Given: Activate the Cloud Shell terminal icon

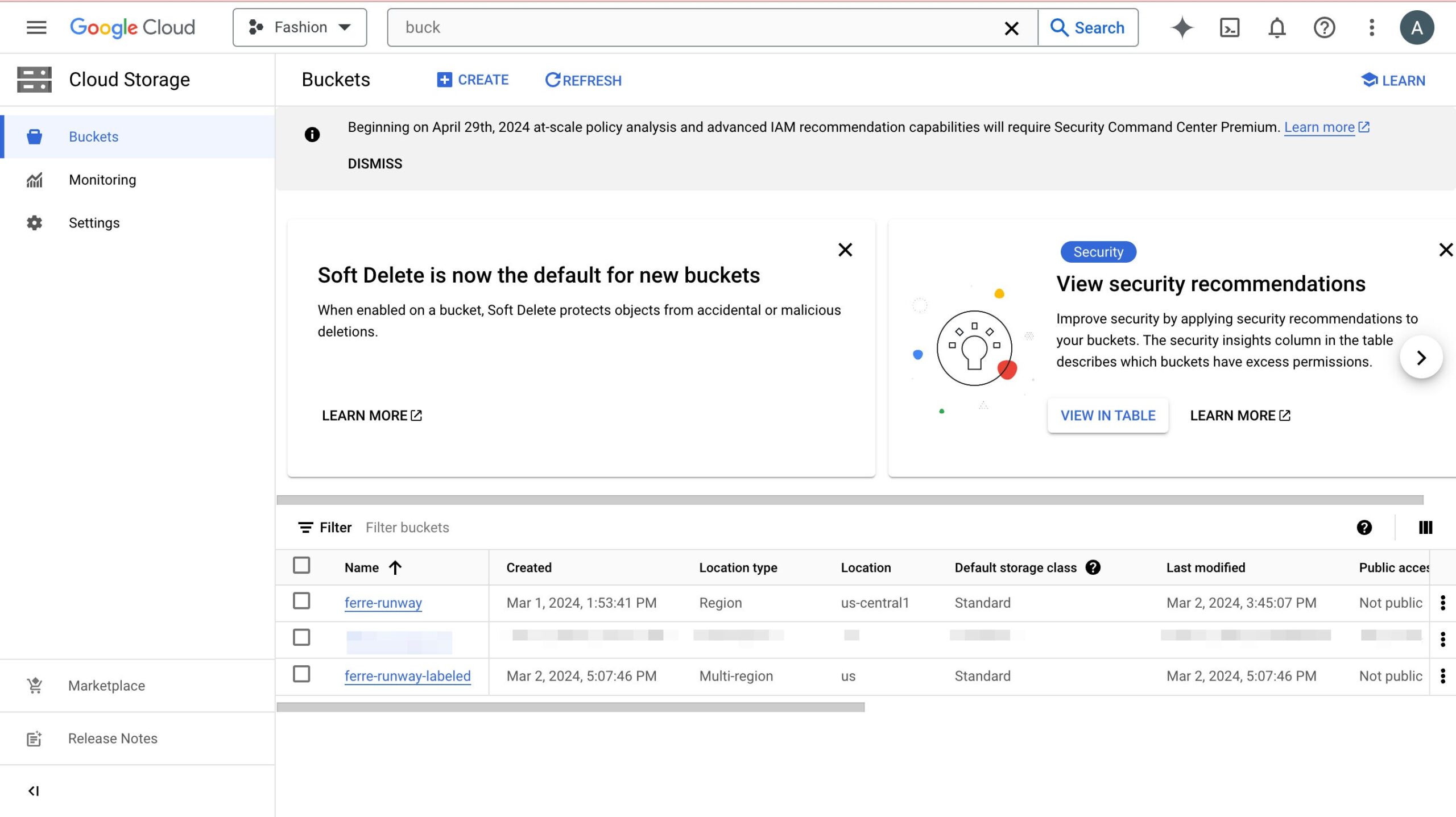Looking at the screenshot, I should click(x=1229, y=27).
